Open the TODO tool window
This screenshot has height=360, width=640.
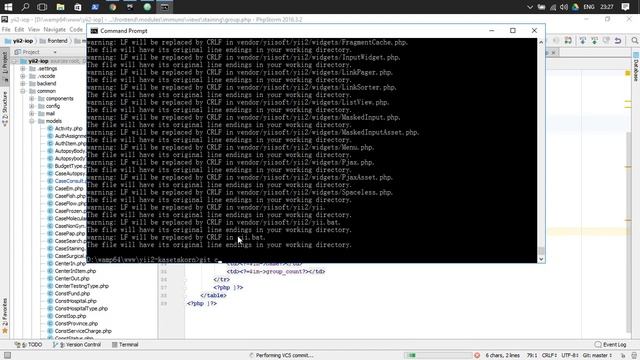click(x=28, y=344)
